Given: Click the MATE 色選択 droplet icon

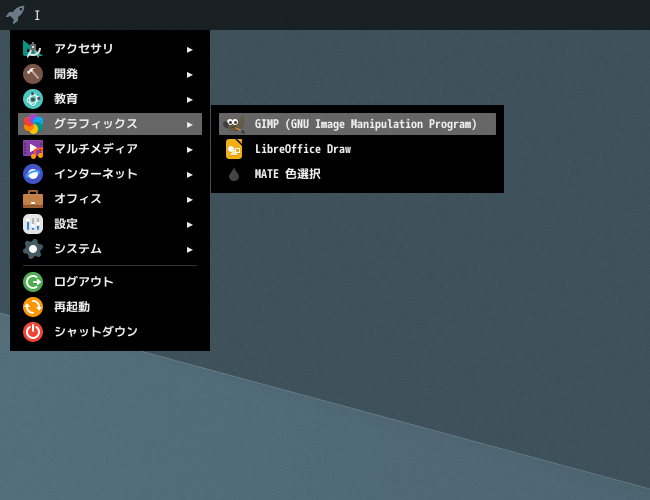Looking at the screenshot, I should [234, 174].
